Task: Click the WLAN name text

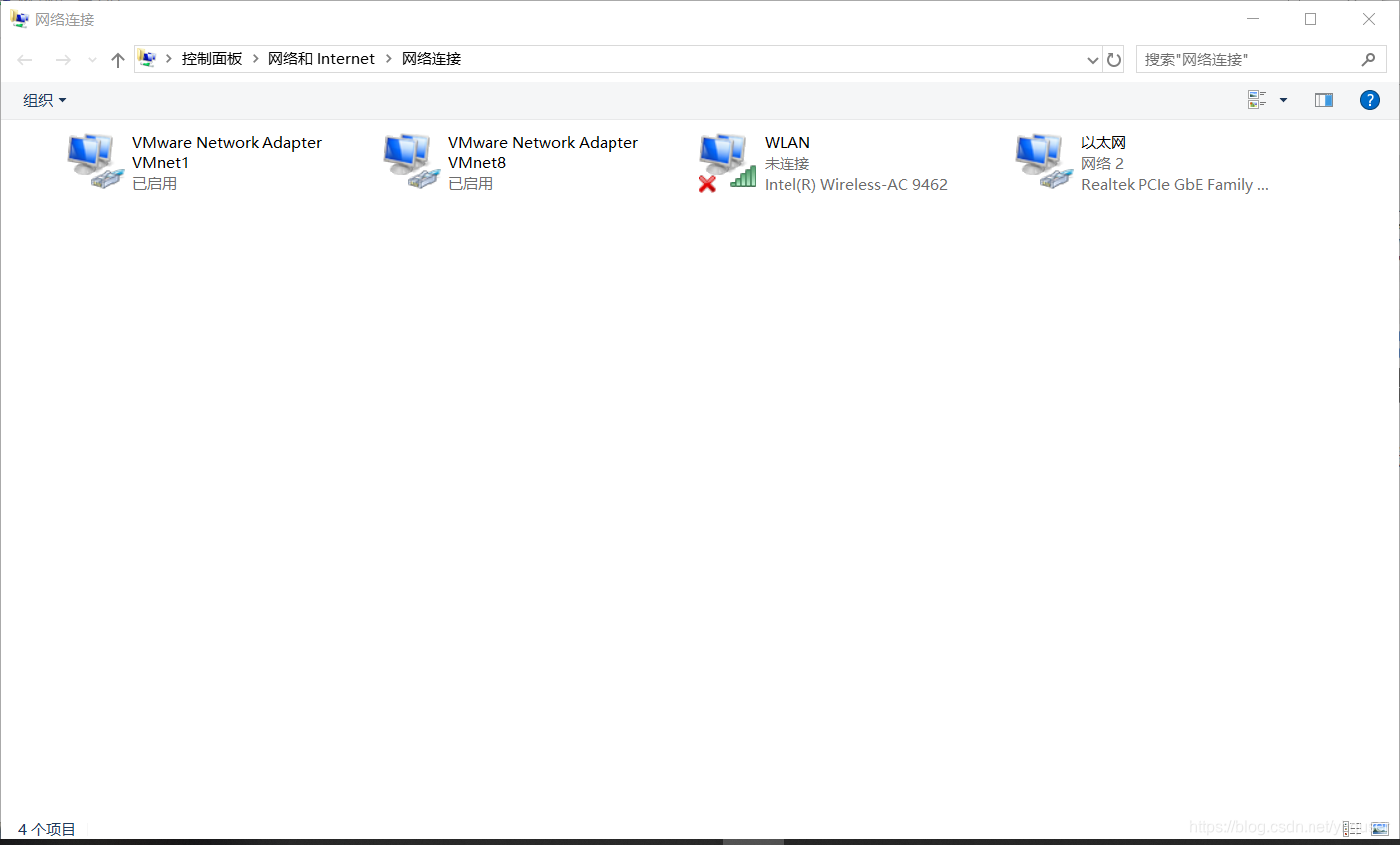Action: [x=787, y=143]
